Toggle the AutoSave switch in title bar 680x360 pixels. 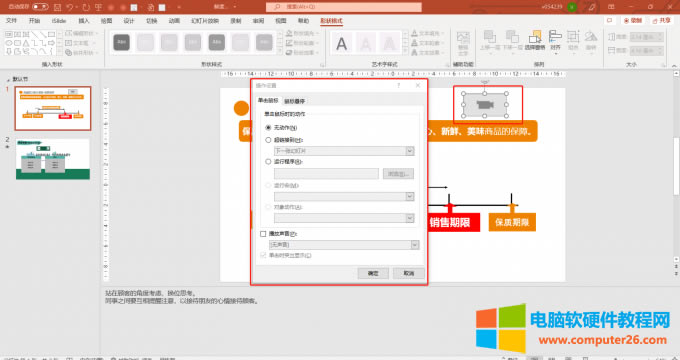tap(40, 7)
